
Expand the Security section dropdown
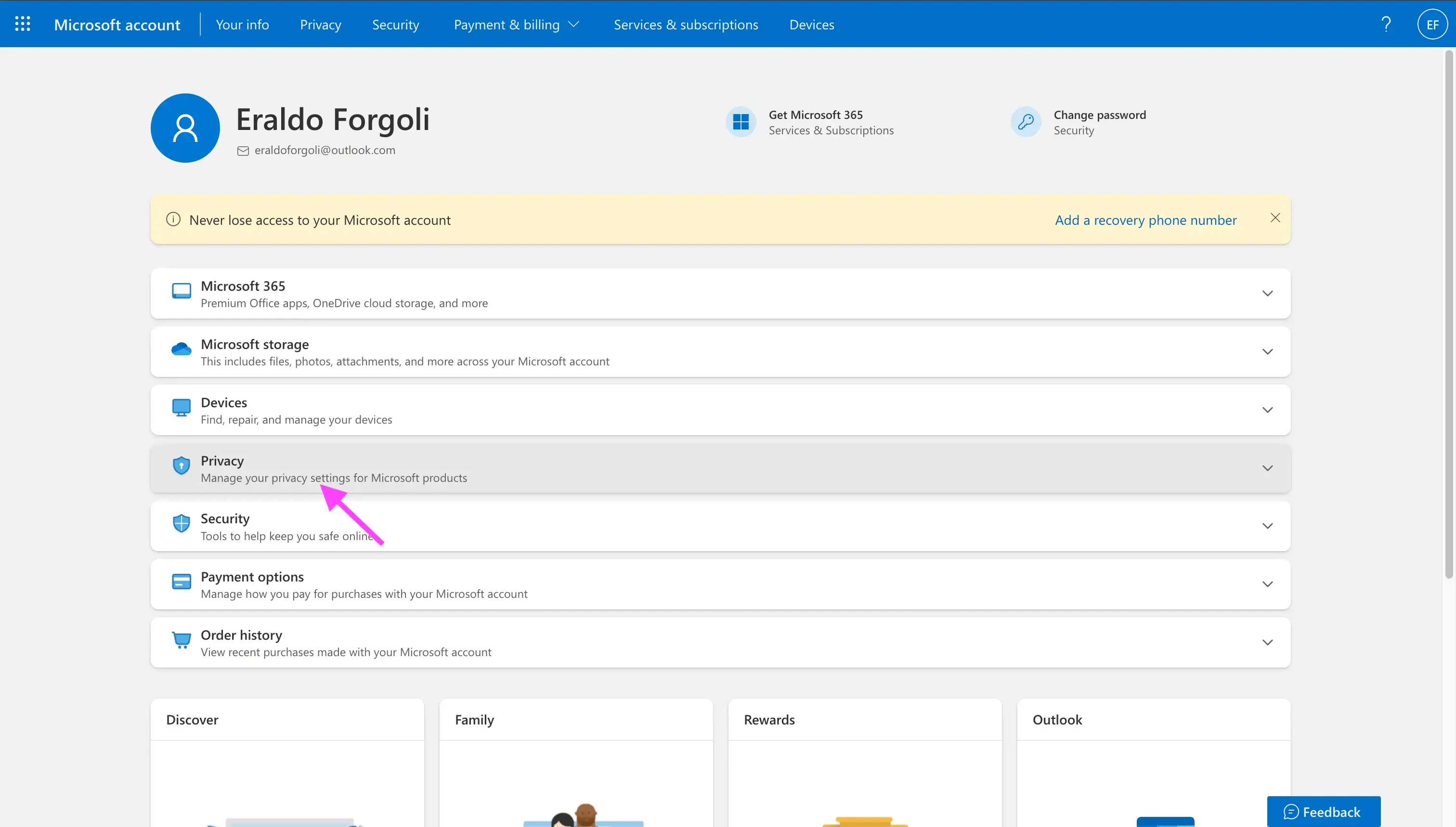click(1265, 525)
